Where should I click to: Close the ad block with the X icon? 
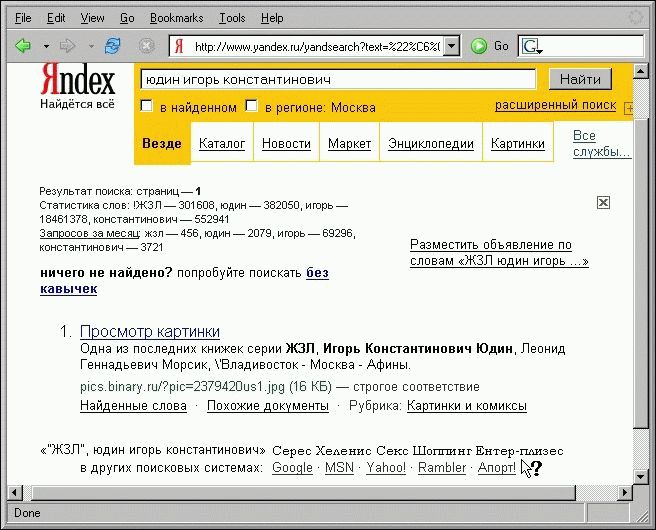603,202
